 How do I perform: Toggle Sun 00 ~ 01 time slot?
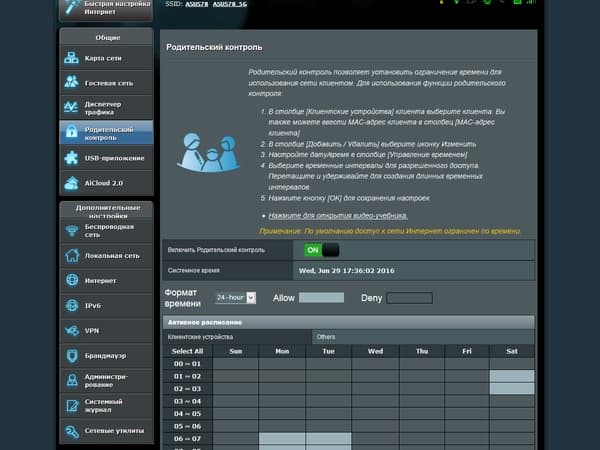(236, 364)
